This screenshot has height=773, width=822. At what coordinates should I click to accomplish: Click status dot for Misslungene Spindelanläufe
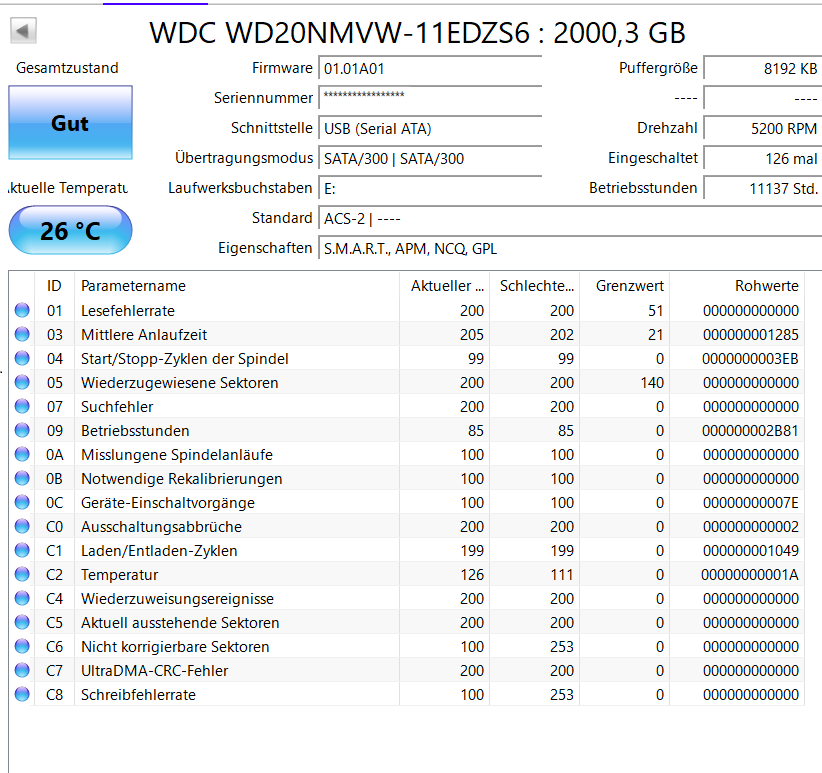pyautogui.click(x=22, y=454)
